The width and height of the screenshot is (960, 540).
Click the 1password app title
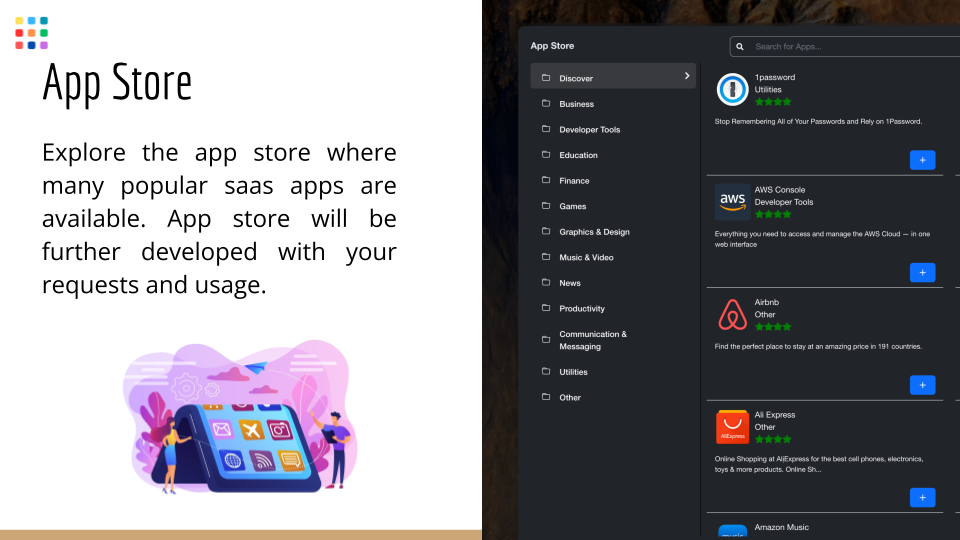(774, 77)
